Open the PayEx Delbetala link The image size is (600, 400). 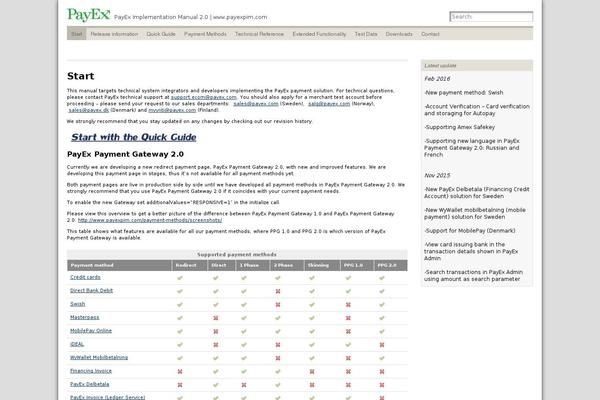pyautogui.click(x=90, y=384)
